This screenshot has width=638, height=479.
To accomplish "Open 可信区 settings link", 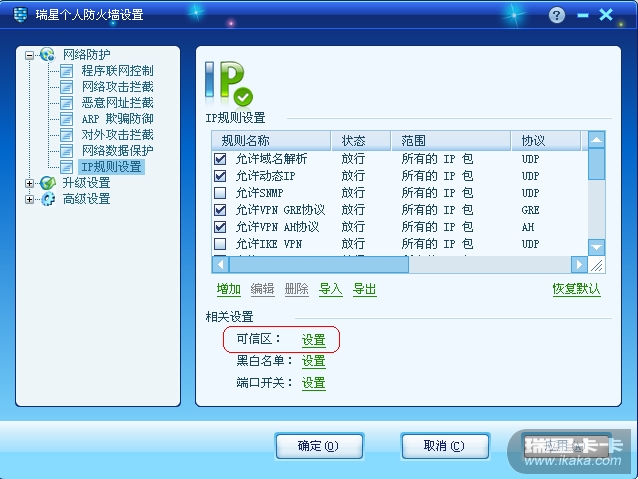I will click(x=313, y=339).
